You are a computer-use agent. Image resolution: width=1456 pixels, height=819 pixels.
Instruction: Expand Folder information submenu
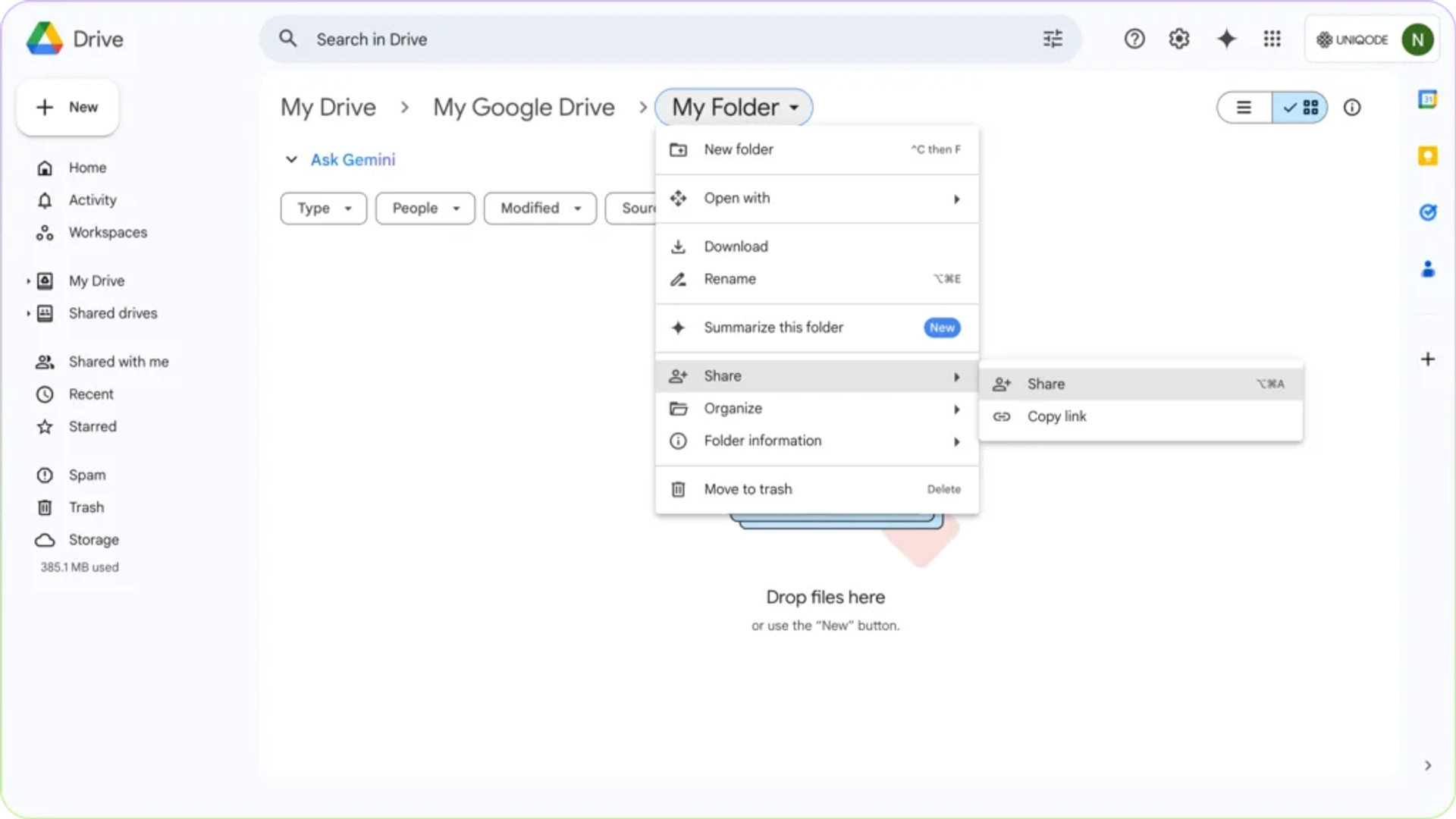point(817,441)
